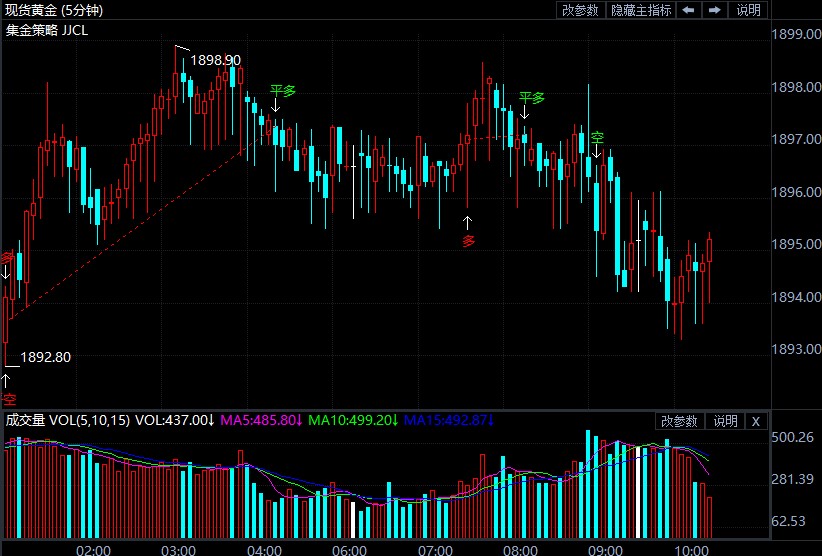Click the red 空 signal marker at bottom left
822x556 pixels.
[9, 400]
